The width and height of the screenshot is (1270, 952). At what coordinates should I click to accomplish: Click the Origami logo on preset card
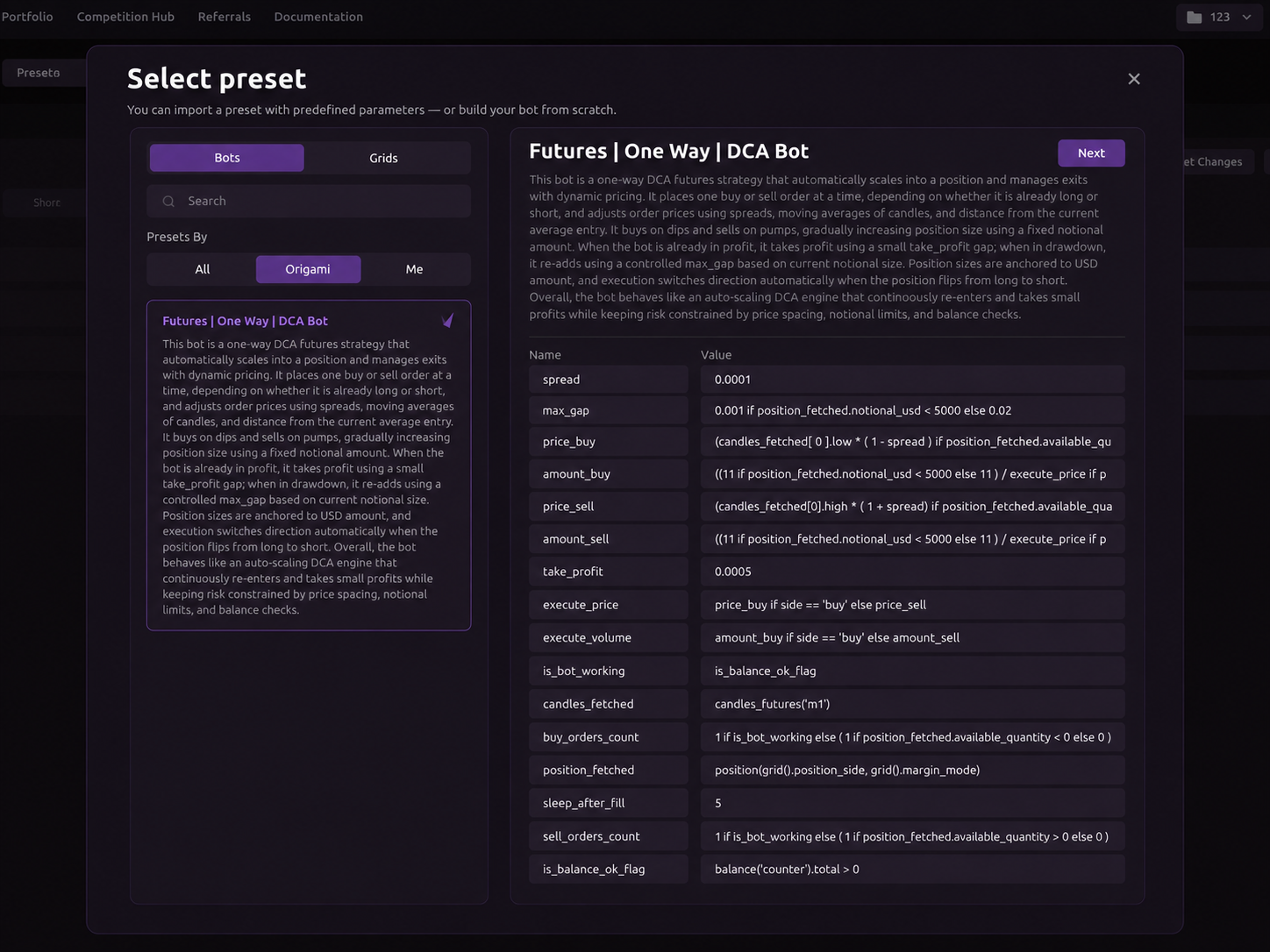[448, 321]
